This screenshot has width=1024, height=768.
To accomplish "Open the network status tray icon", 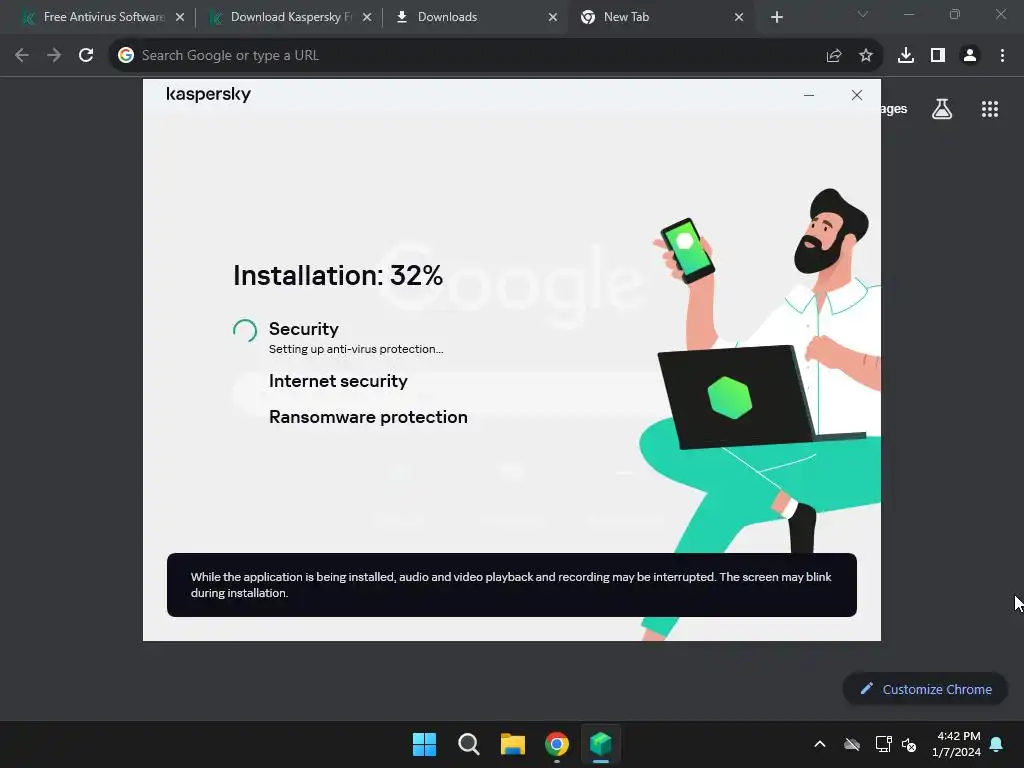I will (x=884, y=744).
